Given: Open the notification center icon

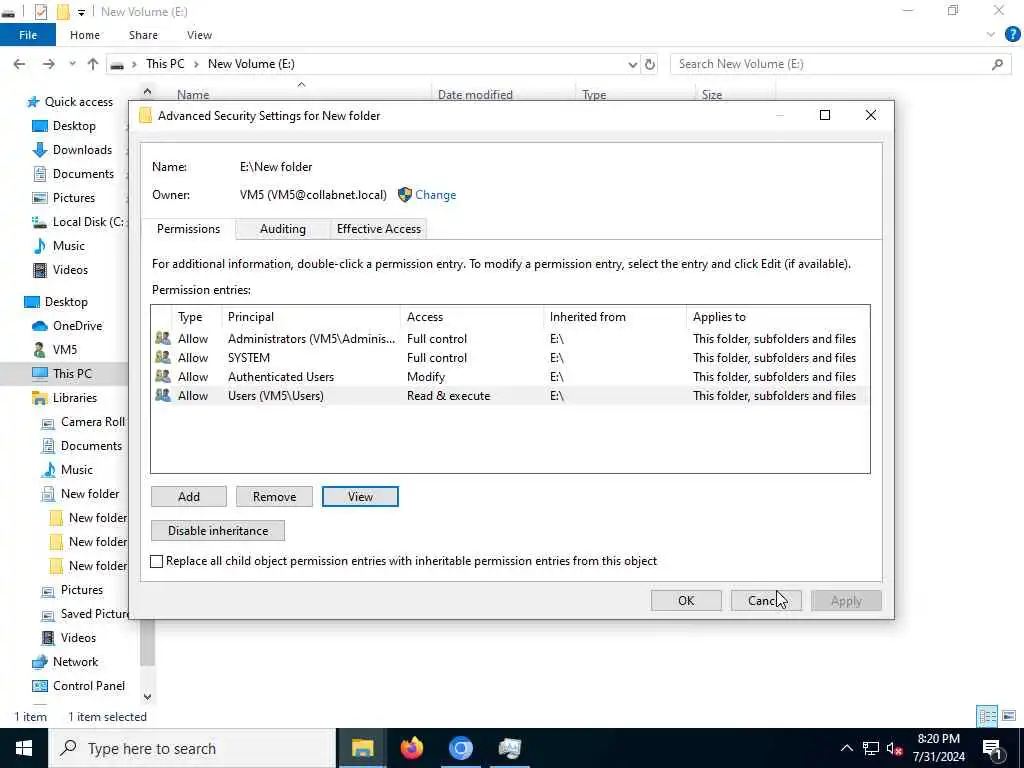Looking at the screenshot, I should point(993,748).
